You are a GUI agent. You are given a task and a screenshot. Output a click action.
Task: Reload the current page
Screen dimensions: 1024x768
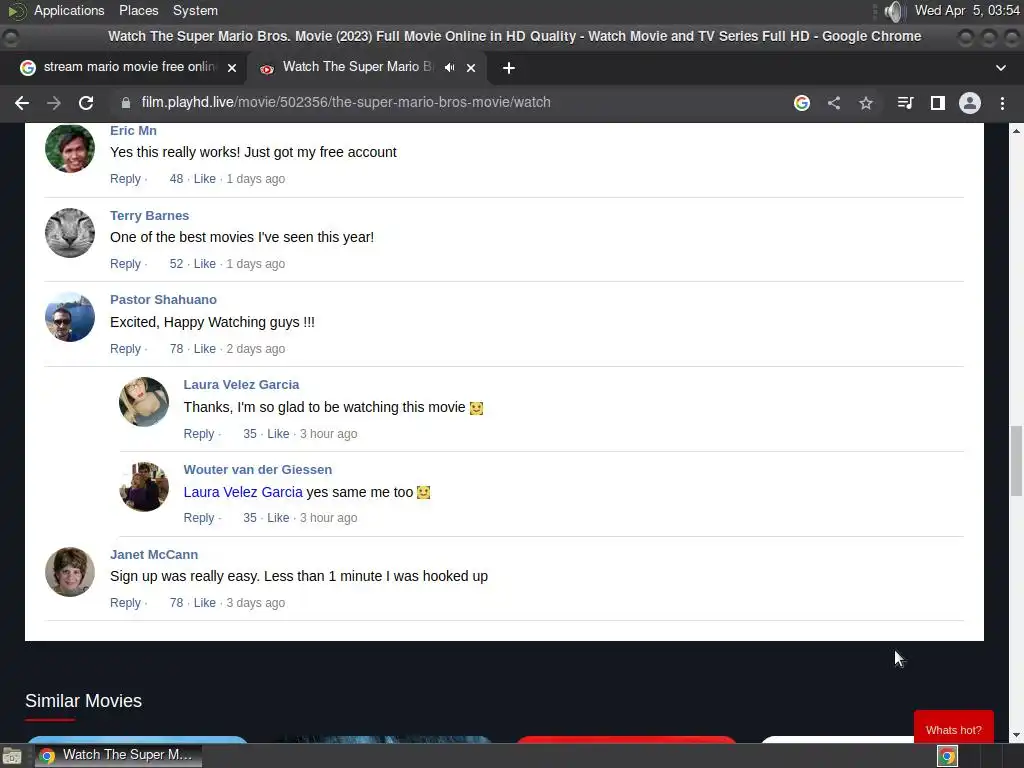point(86,103)
